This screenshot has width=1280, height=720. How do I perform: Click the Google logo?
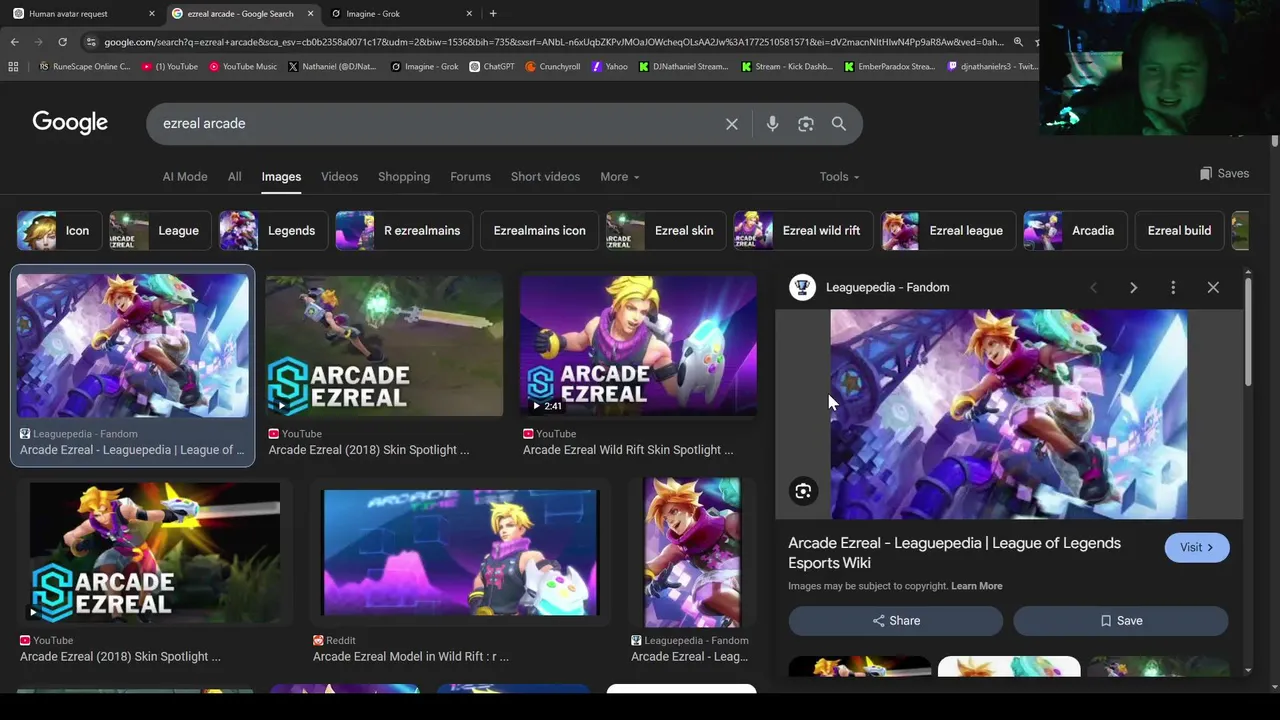point(70,122)
